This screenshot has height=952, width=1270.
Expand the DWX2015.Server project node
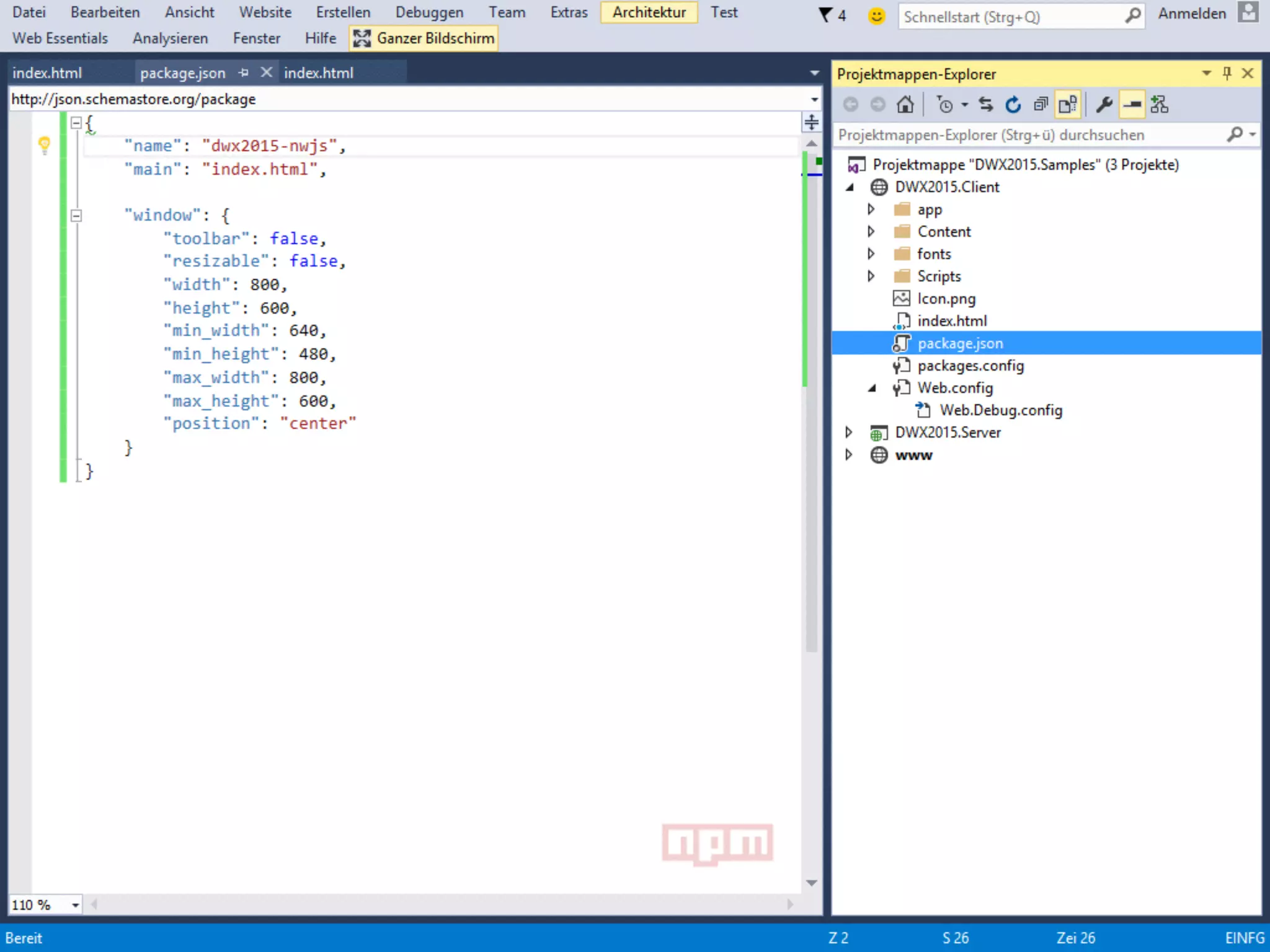[x=849, y=432]
